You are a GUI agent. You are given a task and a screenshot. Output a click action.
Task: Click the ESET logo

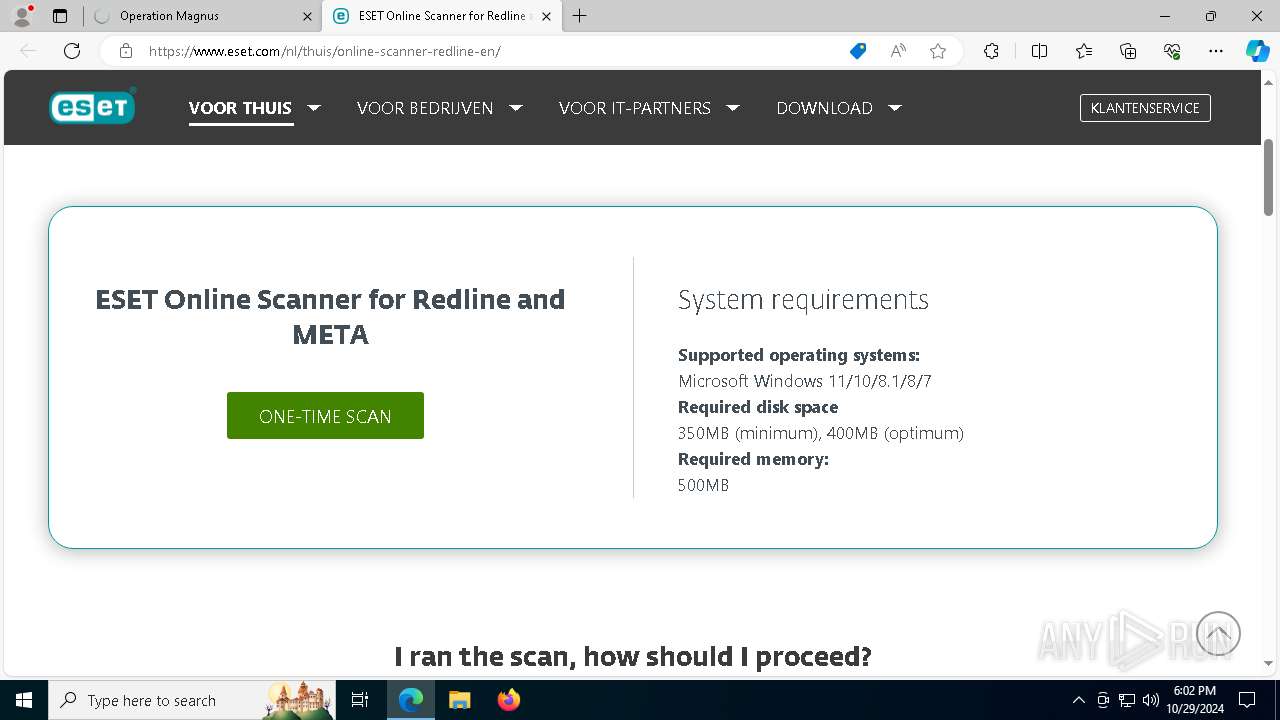[92, 107]
